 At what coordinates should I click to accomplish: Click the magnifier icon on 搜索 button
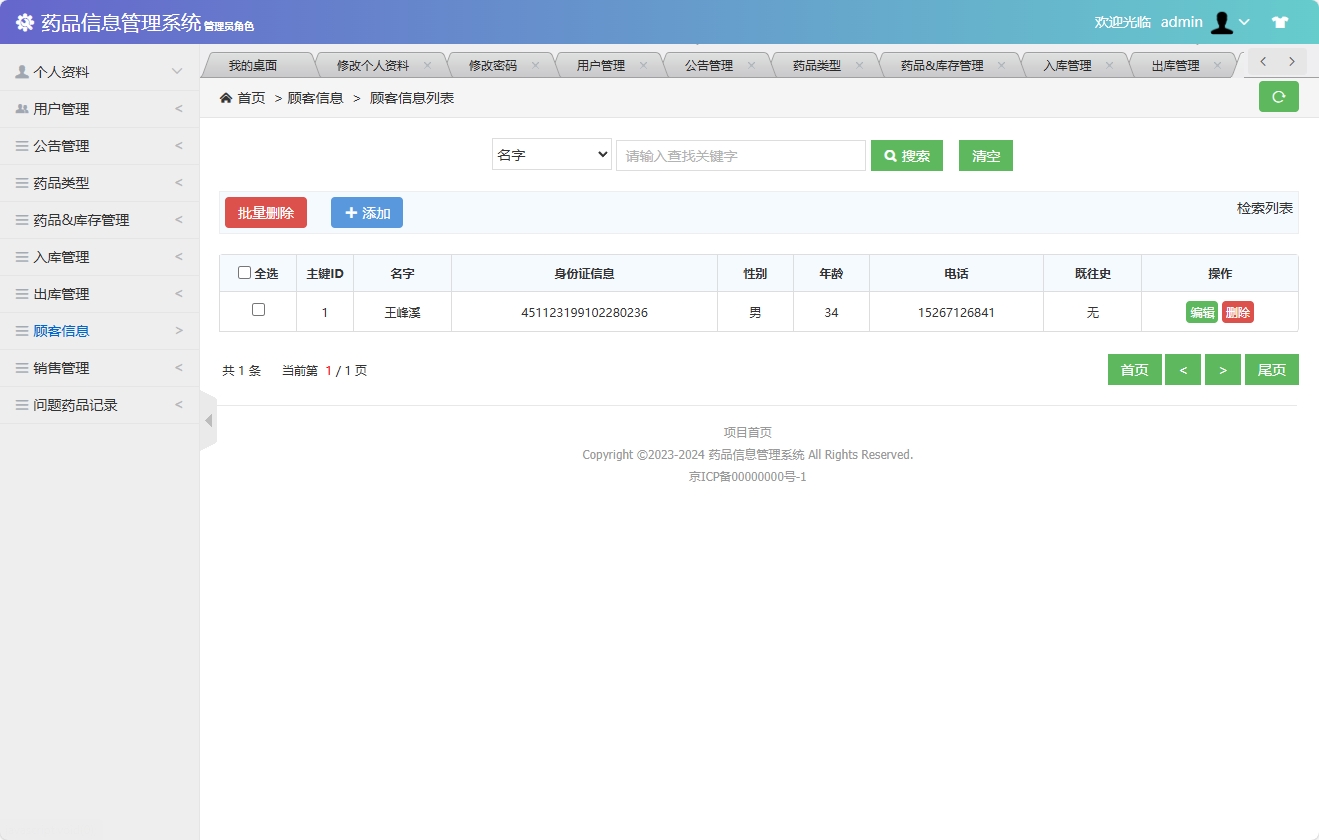click(x=889, y=155)
